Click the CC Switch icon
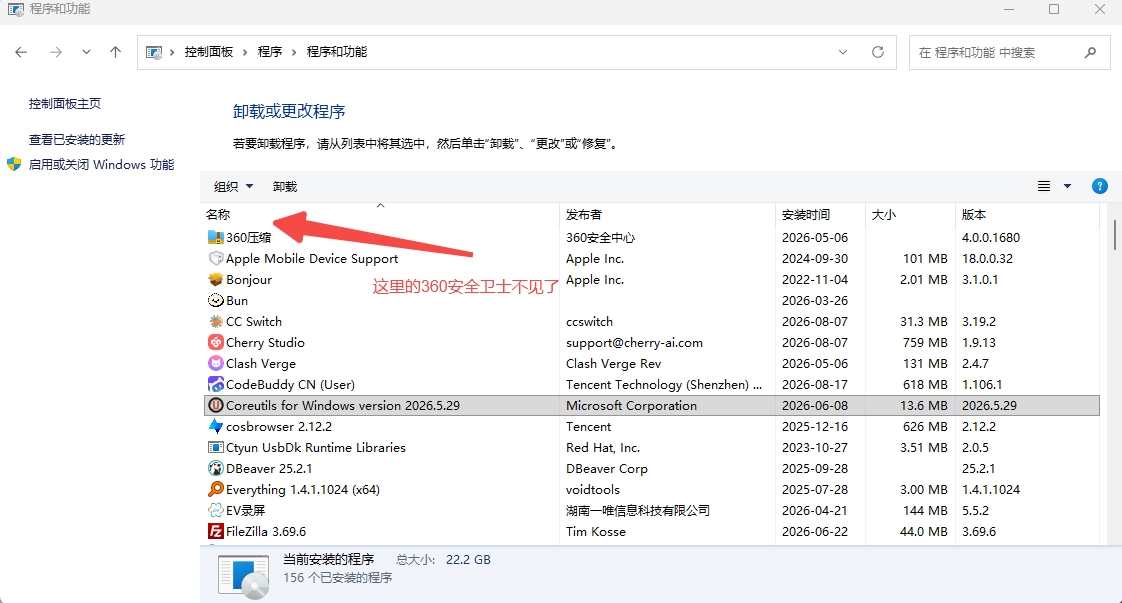This screenshot has height=603, width=1122. (215, 321)
